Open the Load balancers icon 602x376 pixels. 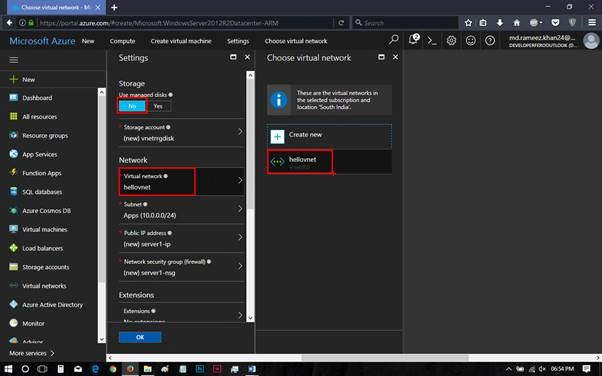click(x=13, y=248)
